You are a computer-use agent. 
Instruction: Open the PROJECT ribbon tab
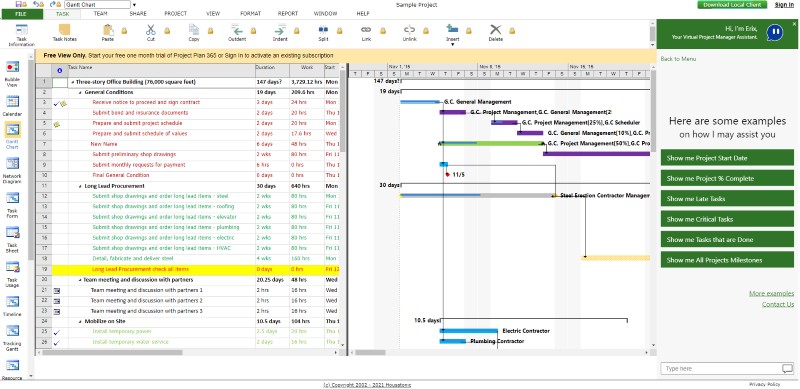pos(176,14)
